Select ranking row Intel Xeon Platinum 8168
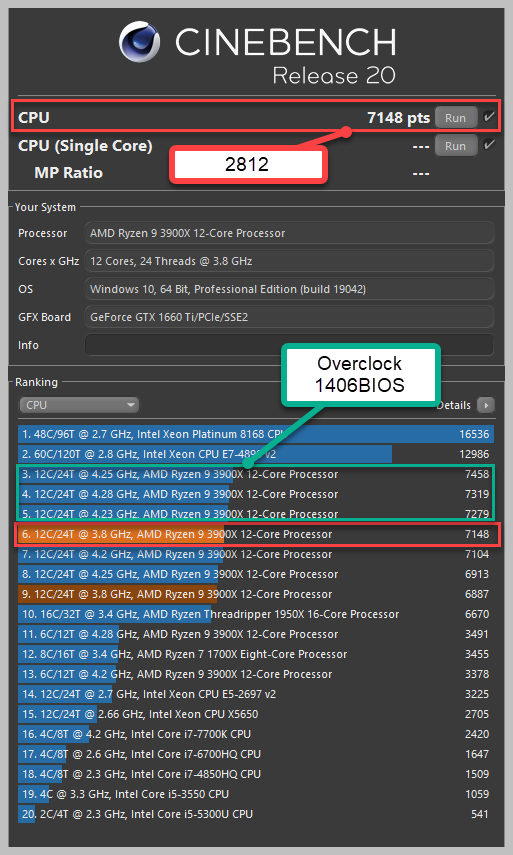 [x=256, y=435]
